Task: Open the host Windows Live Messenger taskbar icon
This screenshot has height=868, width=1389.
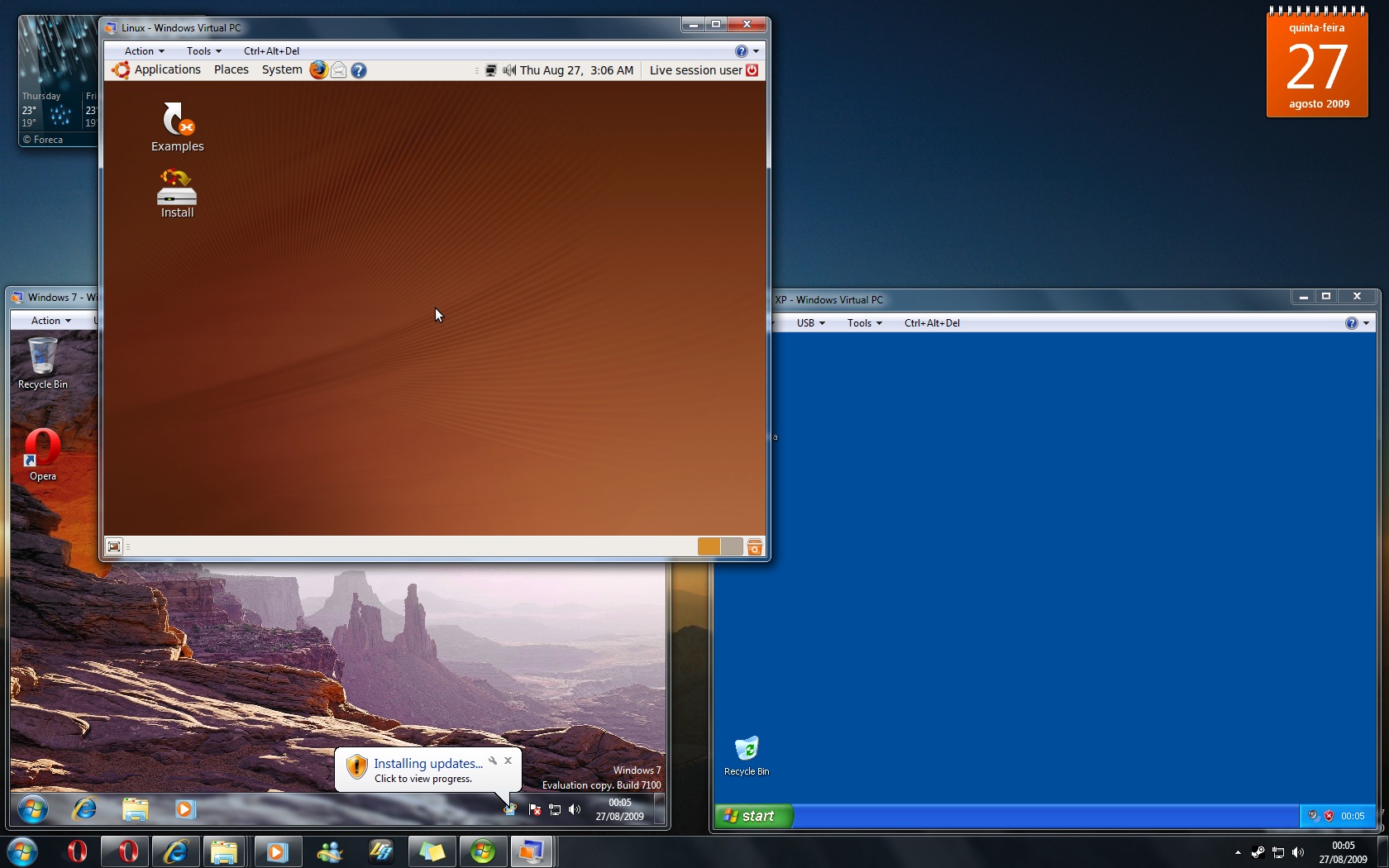Action: tap(330, 851)
